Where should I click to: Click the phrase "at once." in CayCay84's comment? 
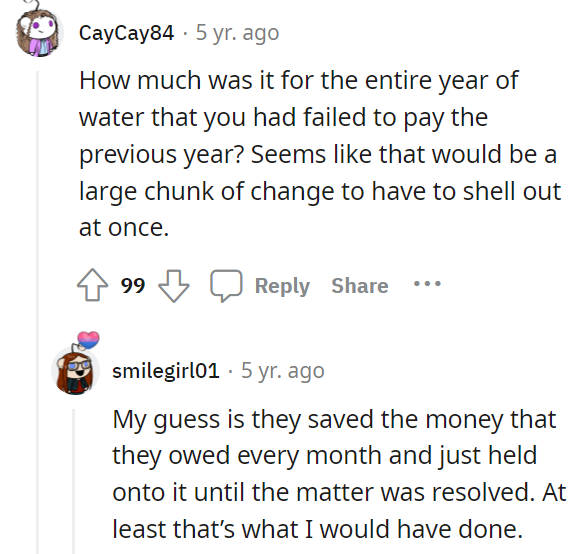pos(124,227)
